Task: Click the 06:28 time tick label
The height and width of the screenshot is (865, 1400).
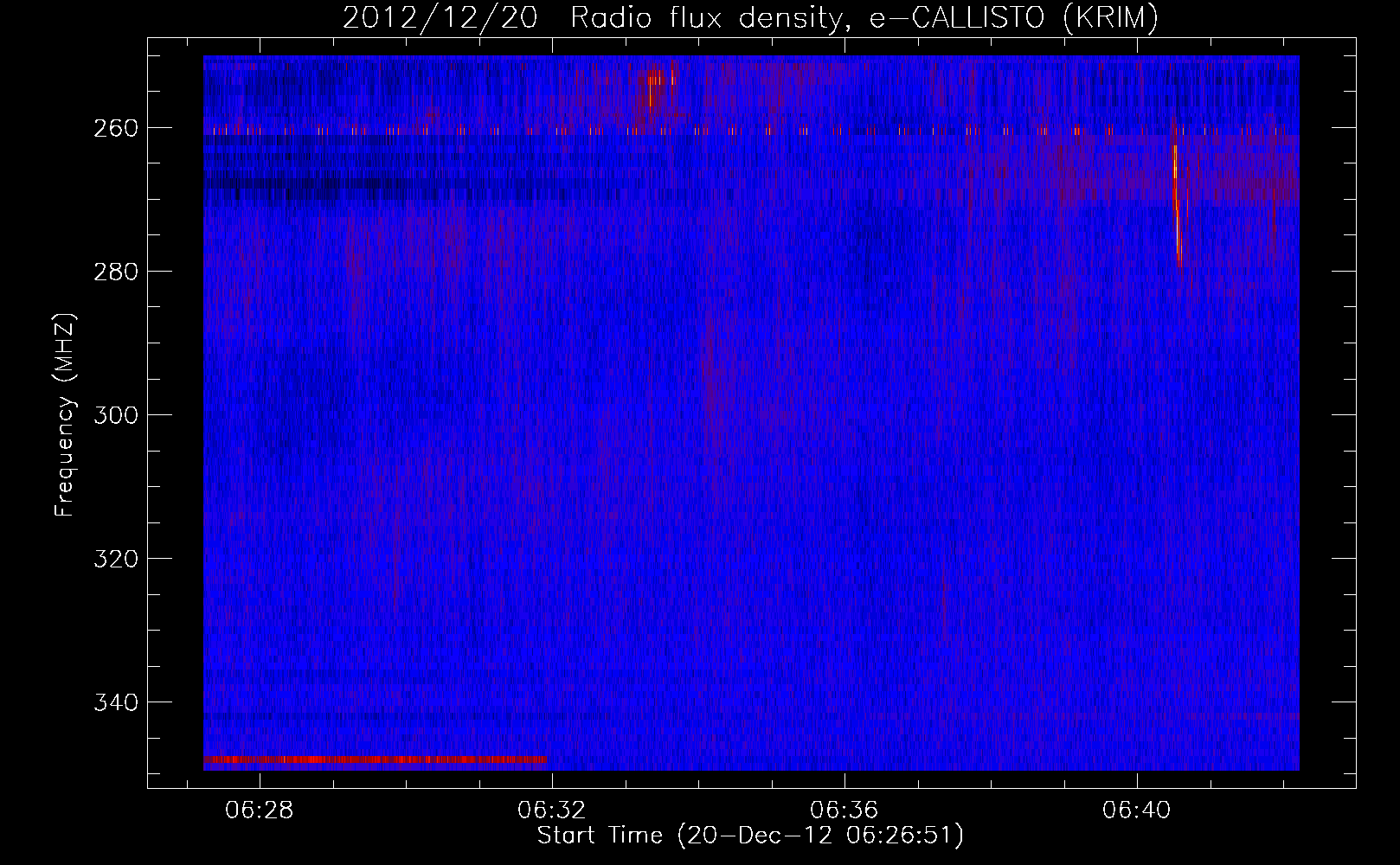Action: point(259,811)
